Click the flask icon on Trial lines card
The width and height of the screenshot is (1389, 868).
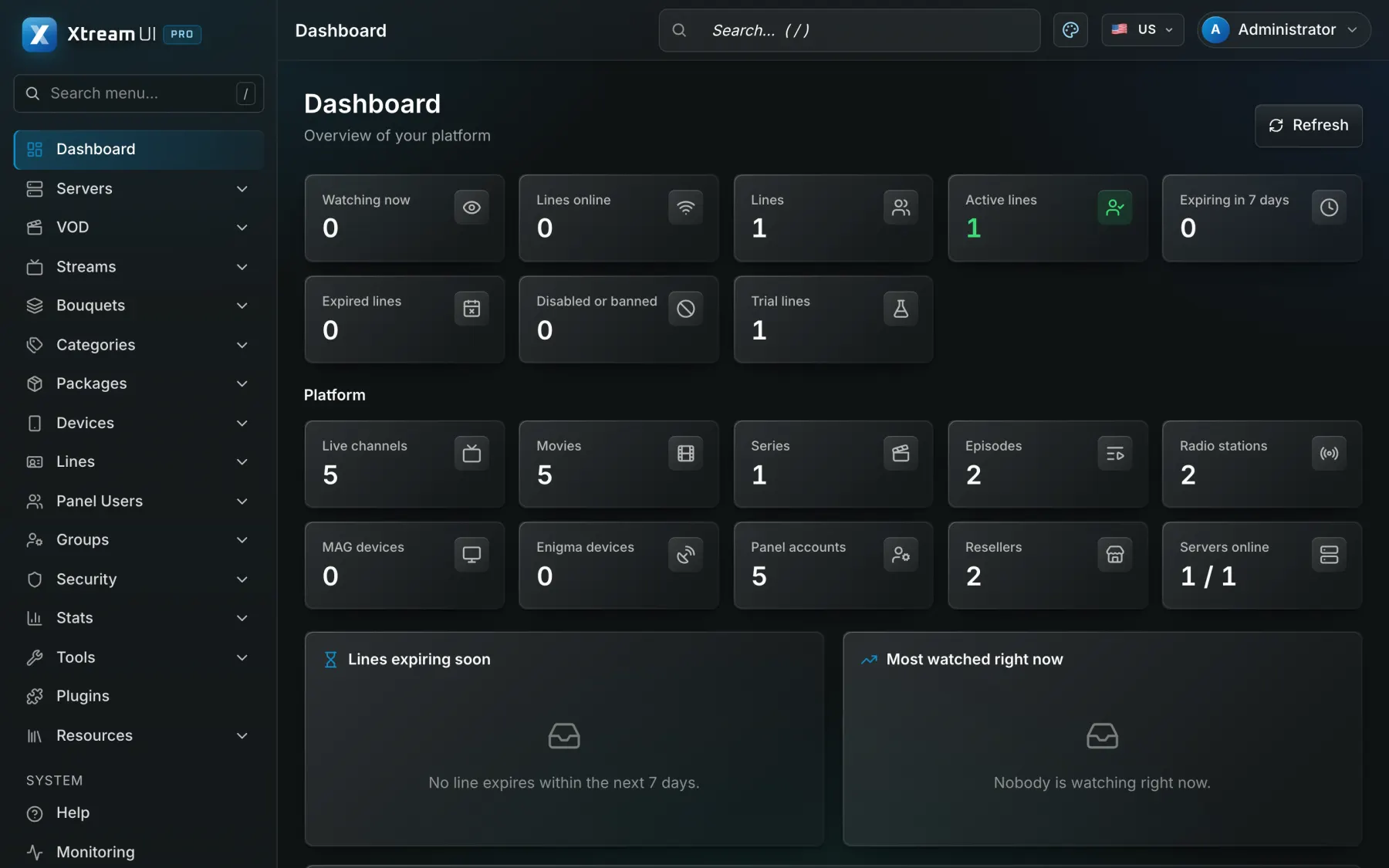tap(901, 309)
